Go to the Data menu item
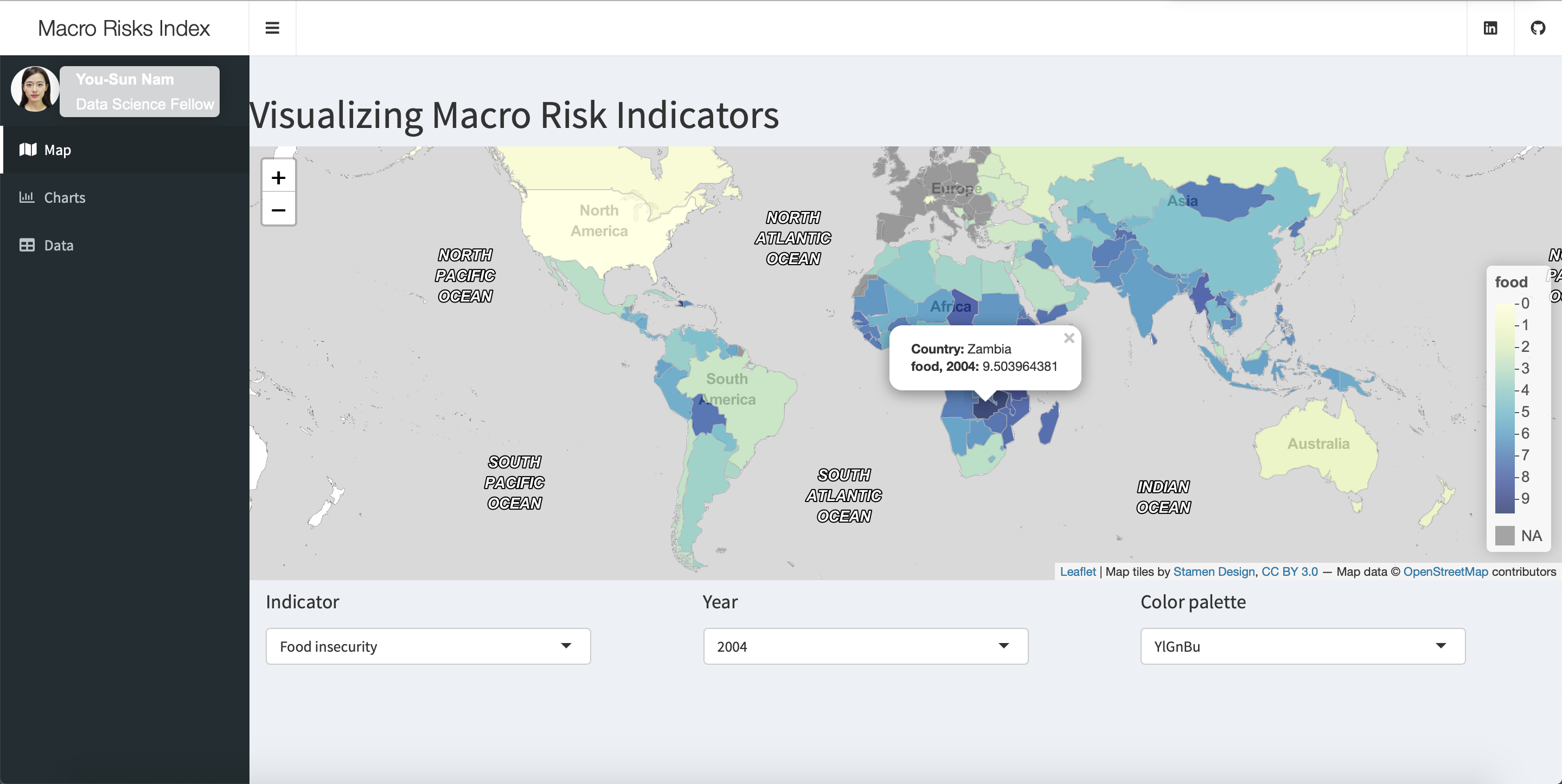This screenshot has width=1562, height=784. (x=58, y=246)
